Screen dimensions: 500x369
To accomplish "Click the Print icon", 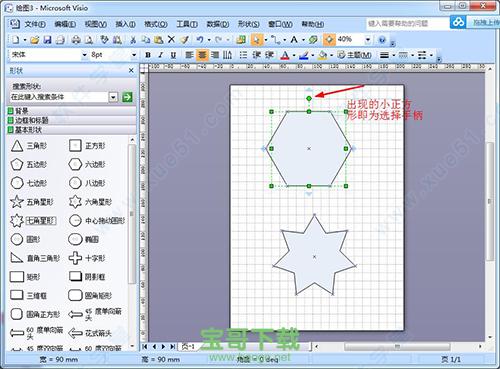I will click(76, 40).
